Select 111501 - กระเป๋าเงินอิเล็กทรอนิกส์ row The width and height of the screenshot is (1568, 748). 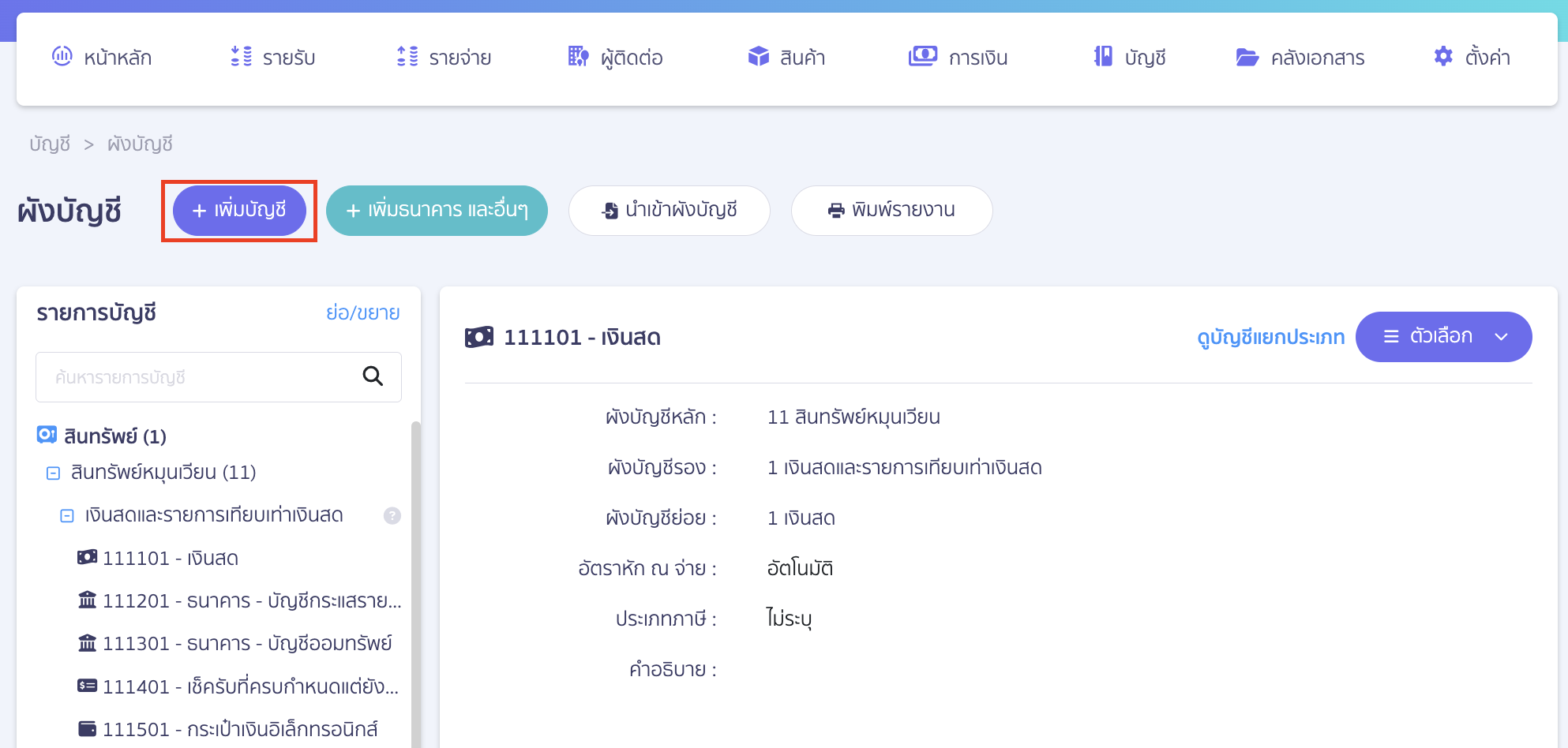pyautogui.click(x=228, y=729)
